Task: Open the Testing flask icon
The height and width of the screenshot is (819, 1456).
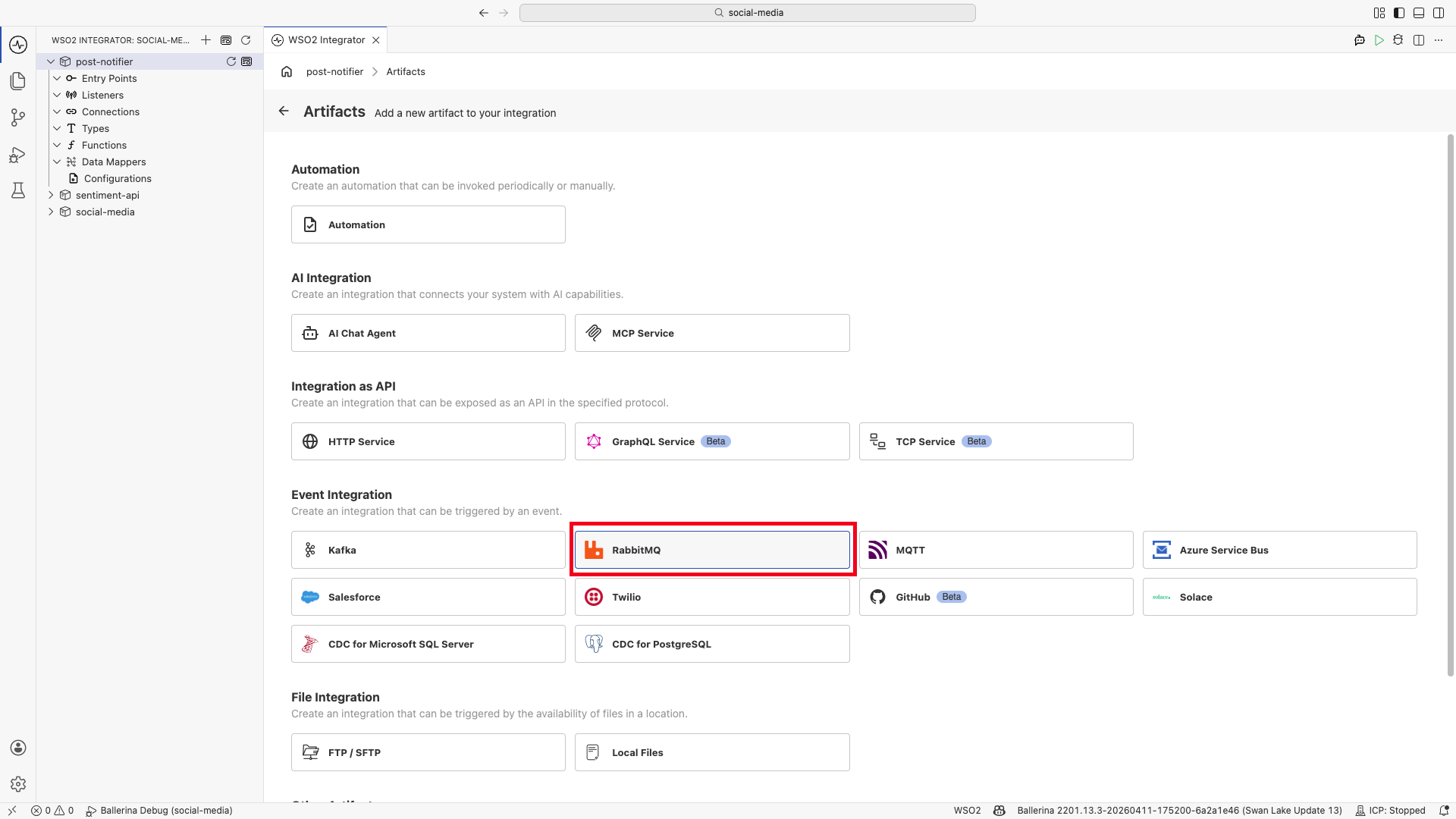Action: coord(18,190)
